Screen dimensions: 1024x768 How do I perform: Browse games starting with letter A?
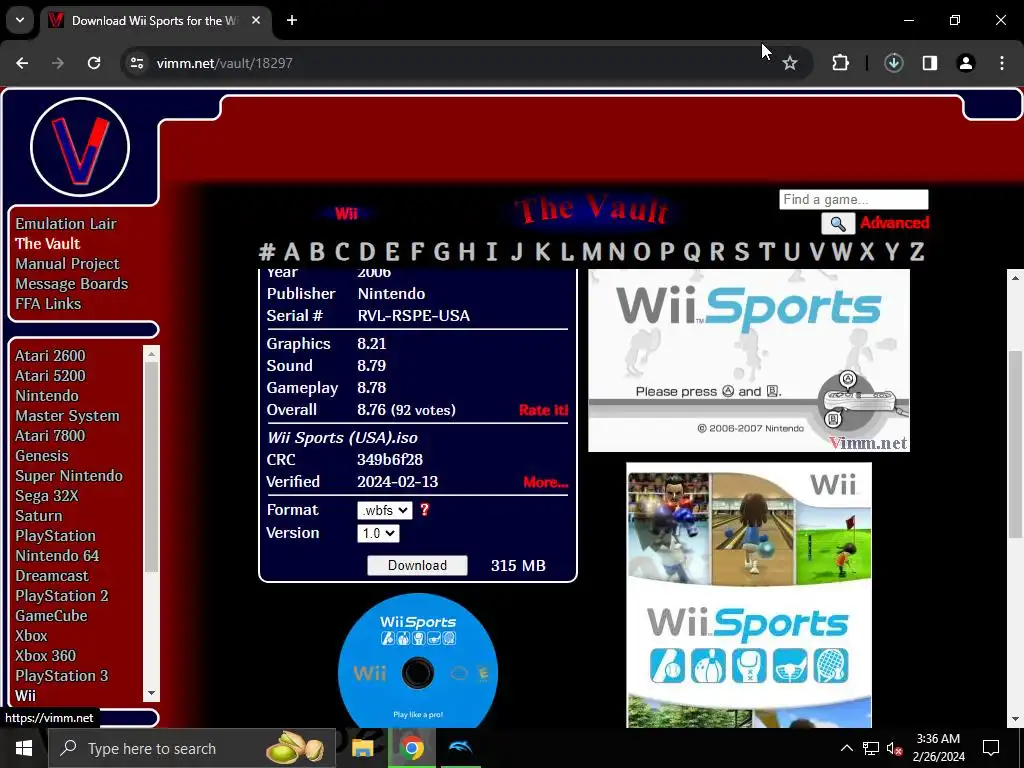point(292,251)
